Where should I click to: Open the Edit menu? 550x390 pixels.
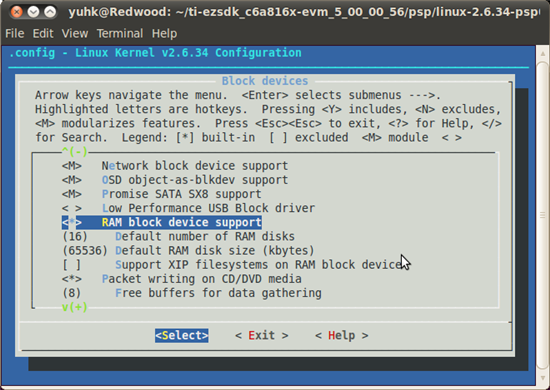pos(43,34)
